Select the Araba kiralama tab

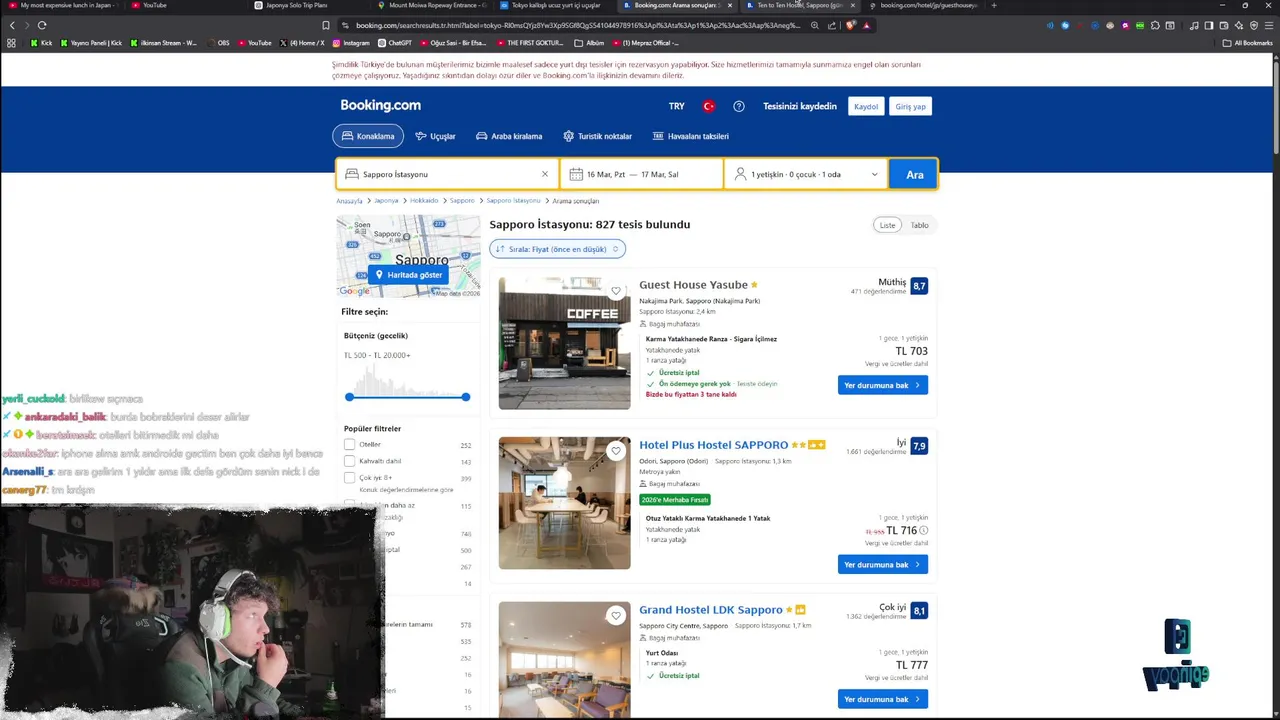pos(509,136)
